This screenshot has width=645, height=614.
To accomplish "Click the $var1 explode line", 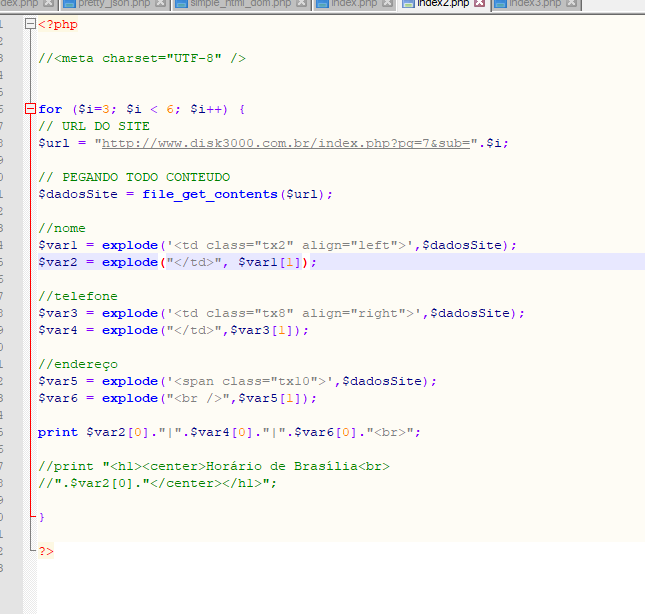I will click(277, 245).
